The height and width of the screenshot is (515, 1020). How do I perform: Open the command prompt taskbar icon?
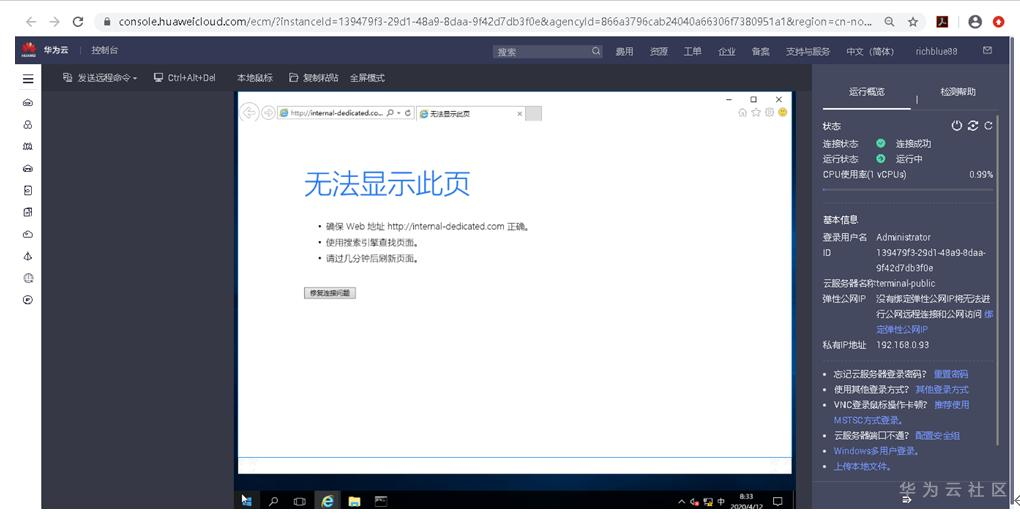[x=381, y=501]
